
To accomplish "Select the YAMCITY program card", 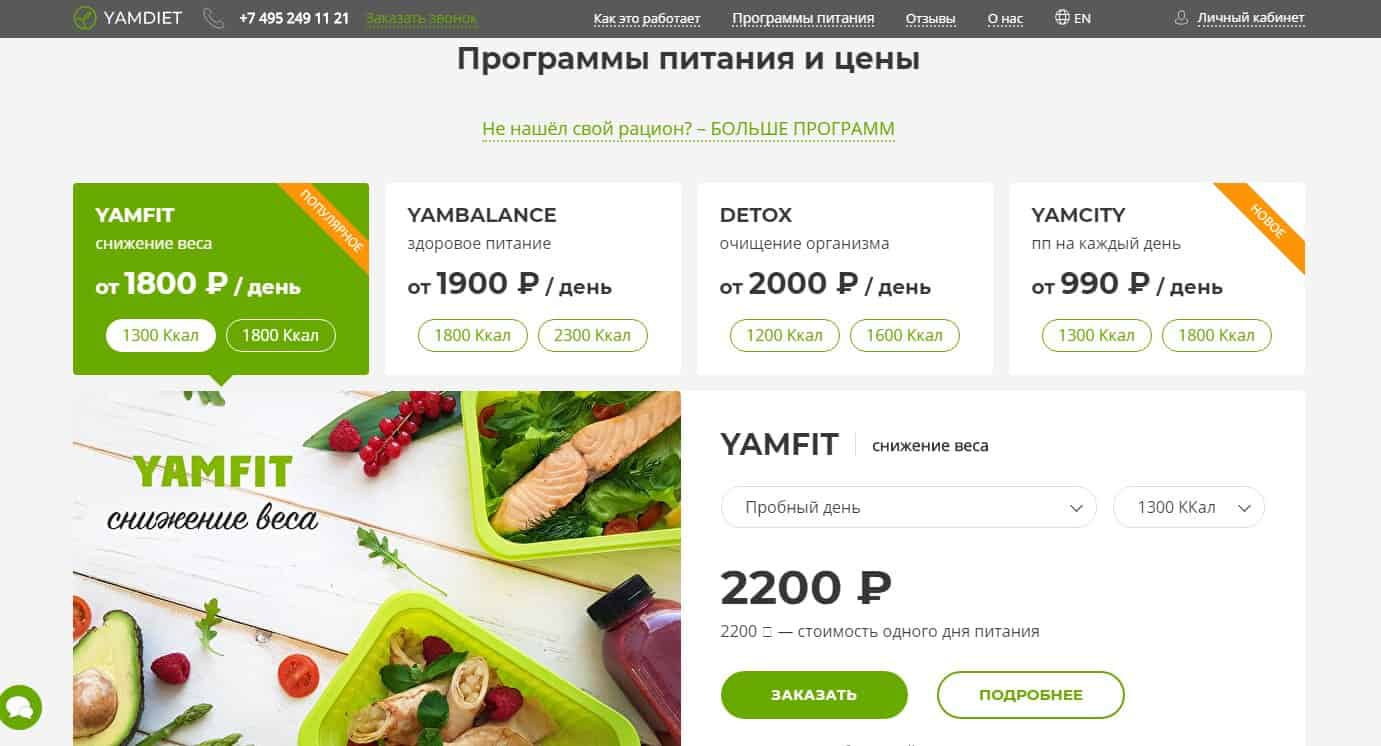I will (1157, 279).
